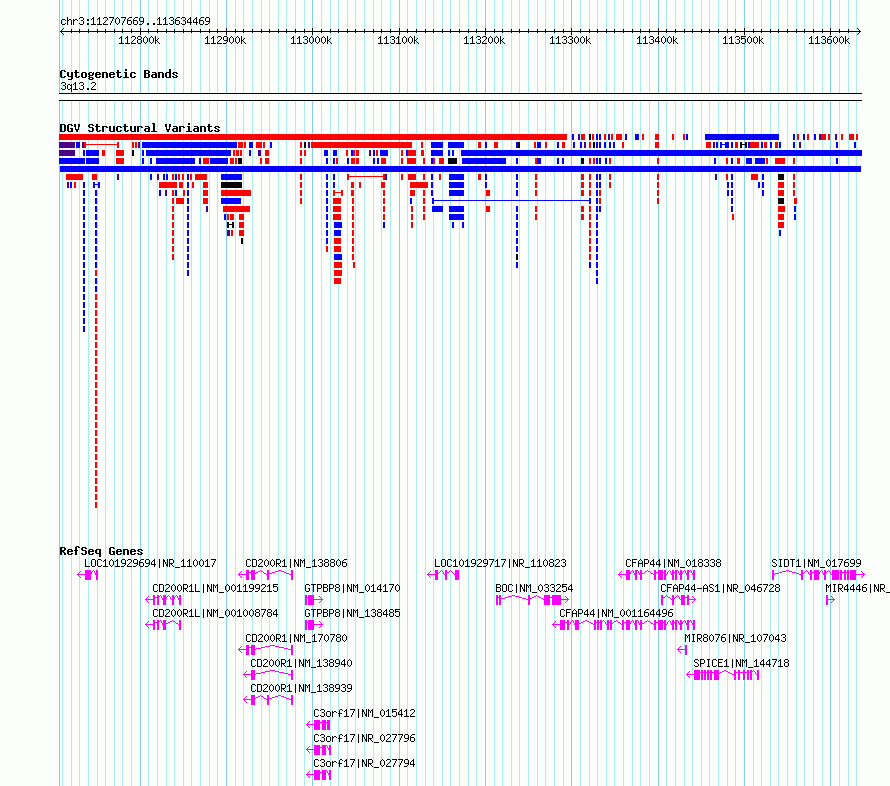This screenshot has width=890, height=786.
Task: Open transcript C3orf17|NR_027794
Action: pos(364,763)
